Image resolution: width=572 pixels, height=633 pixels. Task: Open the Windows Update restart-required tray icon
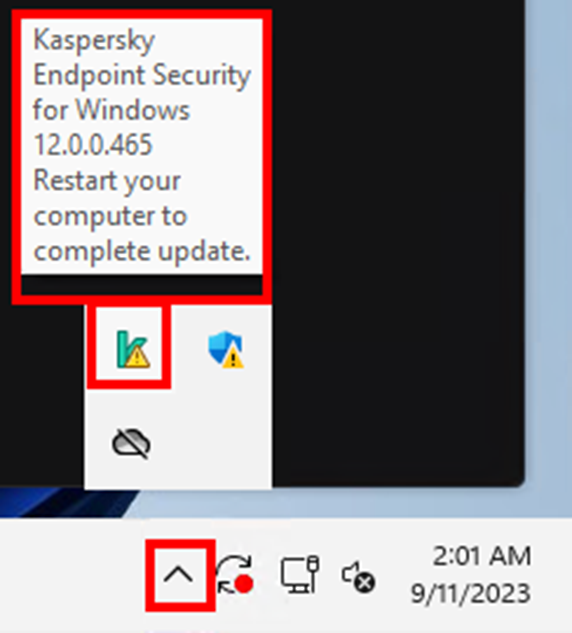[x=235, y=574]
